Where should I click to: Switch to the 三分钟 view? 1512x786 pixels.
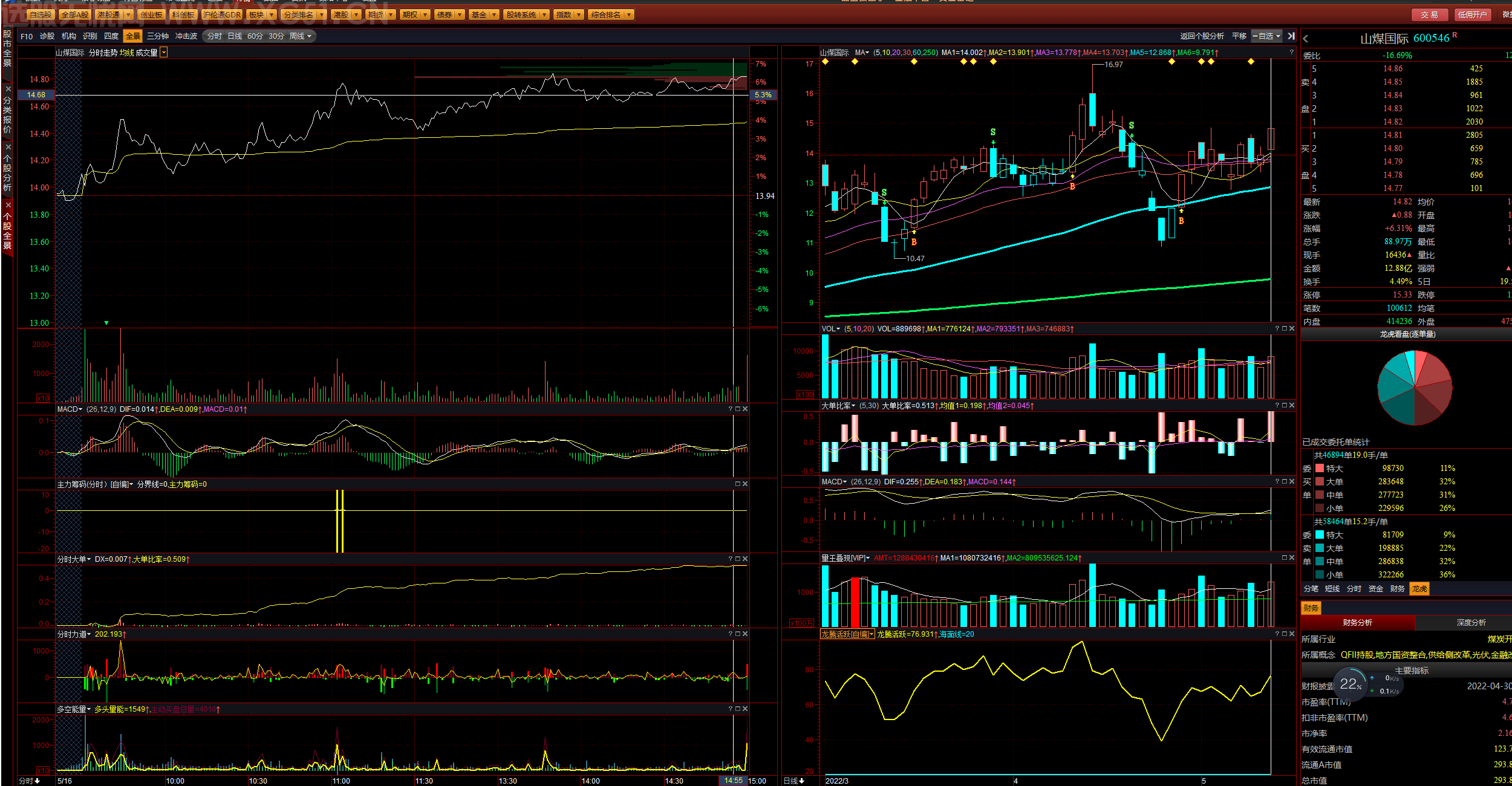point(158,36)
